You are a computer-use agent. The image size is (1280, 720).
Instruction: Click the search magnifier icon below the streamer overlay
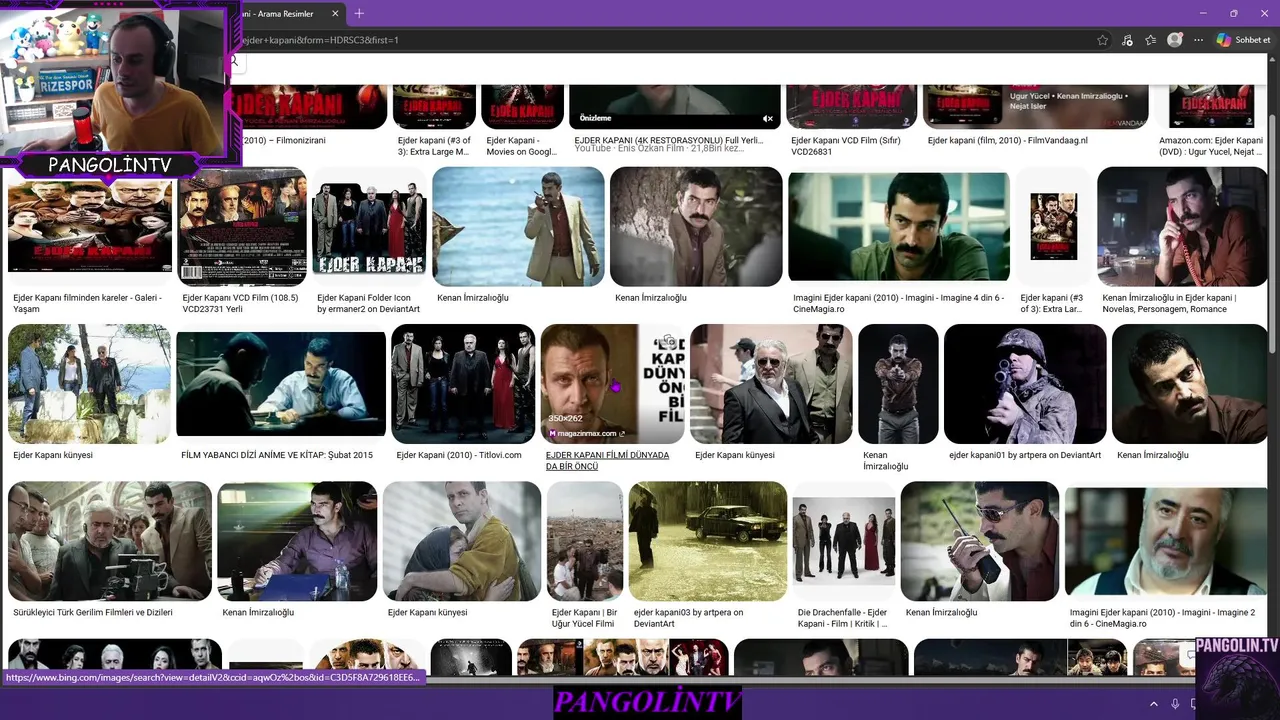pyautogui.click(x=234, y=61)
